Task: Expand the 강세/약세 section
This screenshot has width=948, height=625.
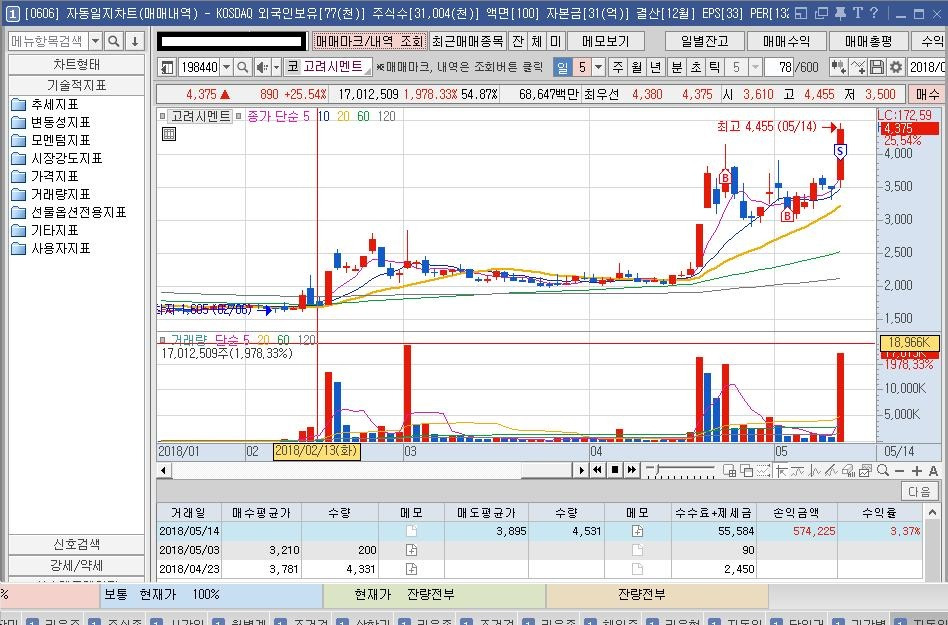Action: pyautogui.click(x=76, y=566)
